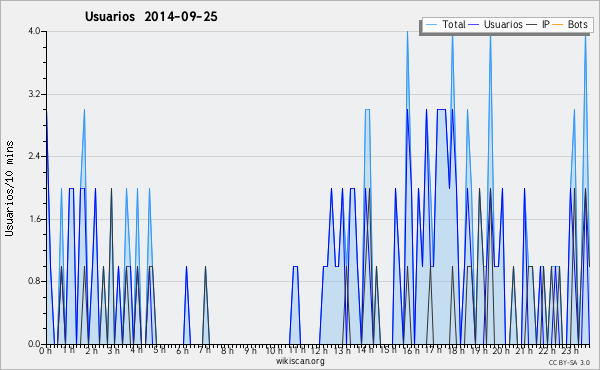Click the 0 h x-axis label
600x370 pixels.
46,351
